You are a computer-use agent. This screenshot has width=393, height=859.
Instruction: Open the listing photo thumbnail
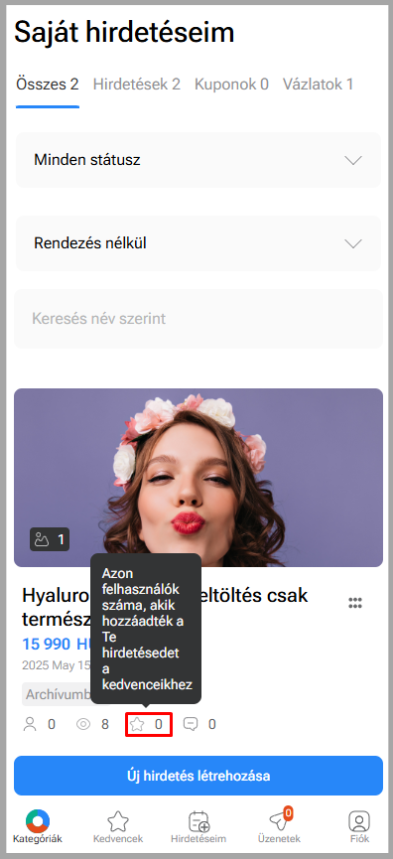(x=198, y=477)
